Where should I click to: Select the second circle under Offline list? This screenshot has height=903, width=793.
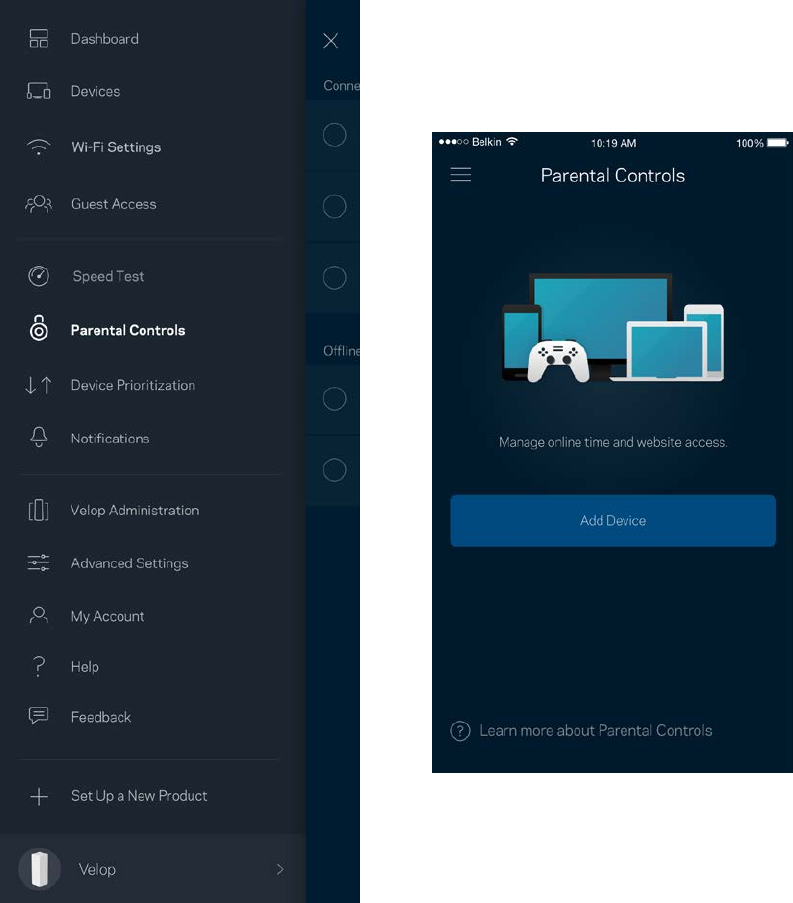pyautogui.click(x=335, y=470)
